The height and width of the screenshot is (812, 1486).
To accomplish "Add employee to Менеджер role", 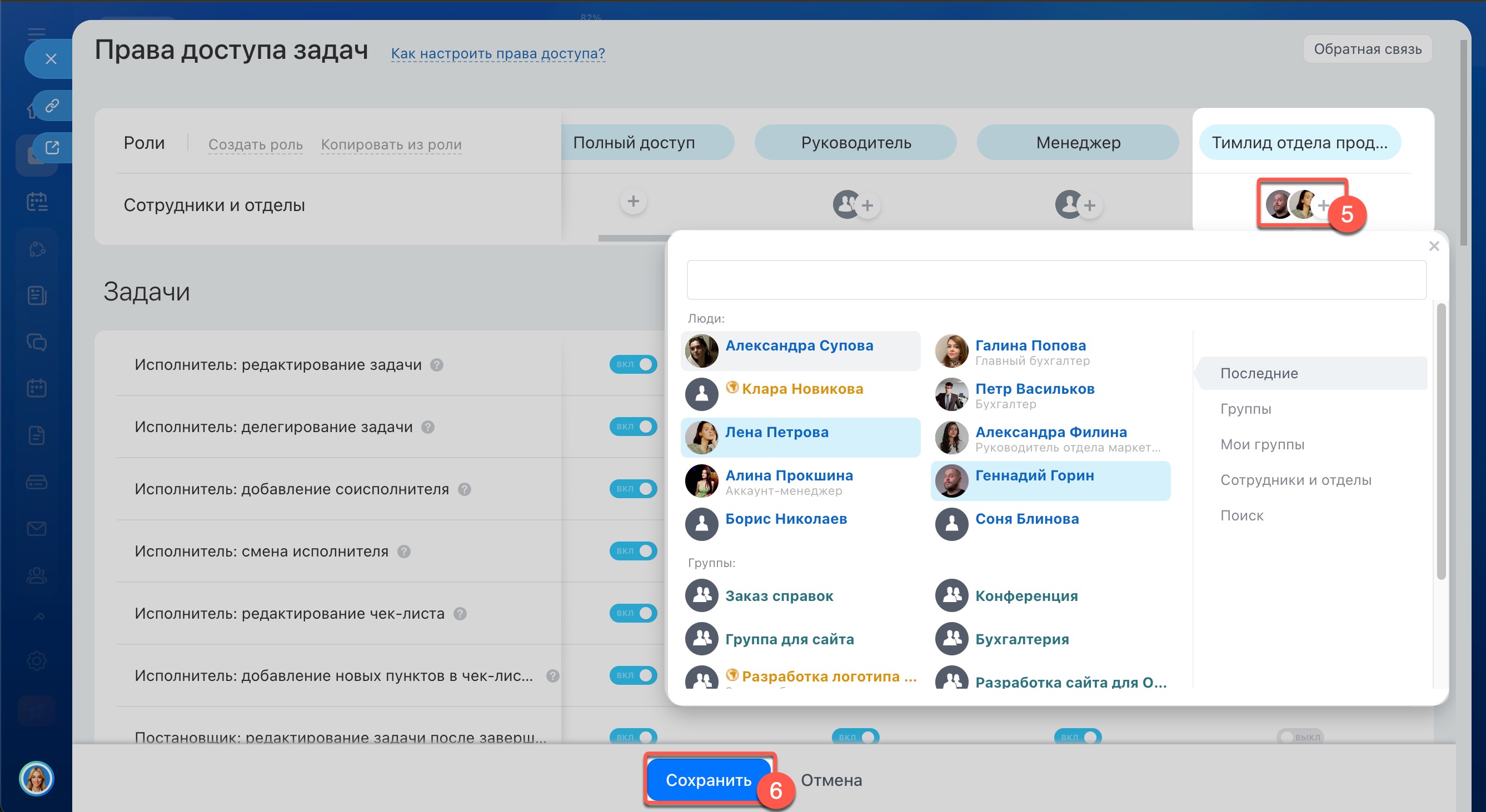I will (1089, 205).
